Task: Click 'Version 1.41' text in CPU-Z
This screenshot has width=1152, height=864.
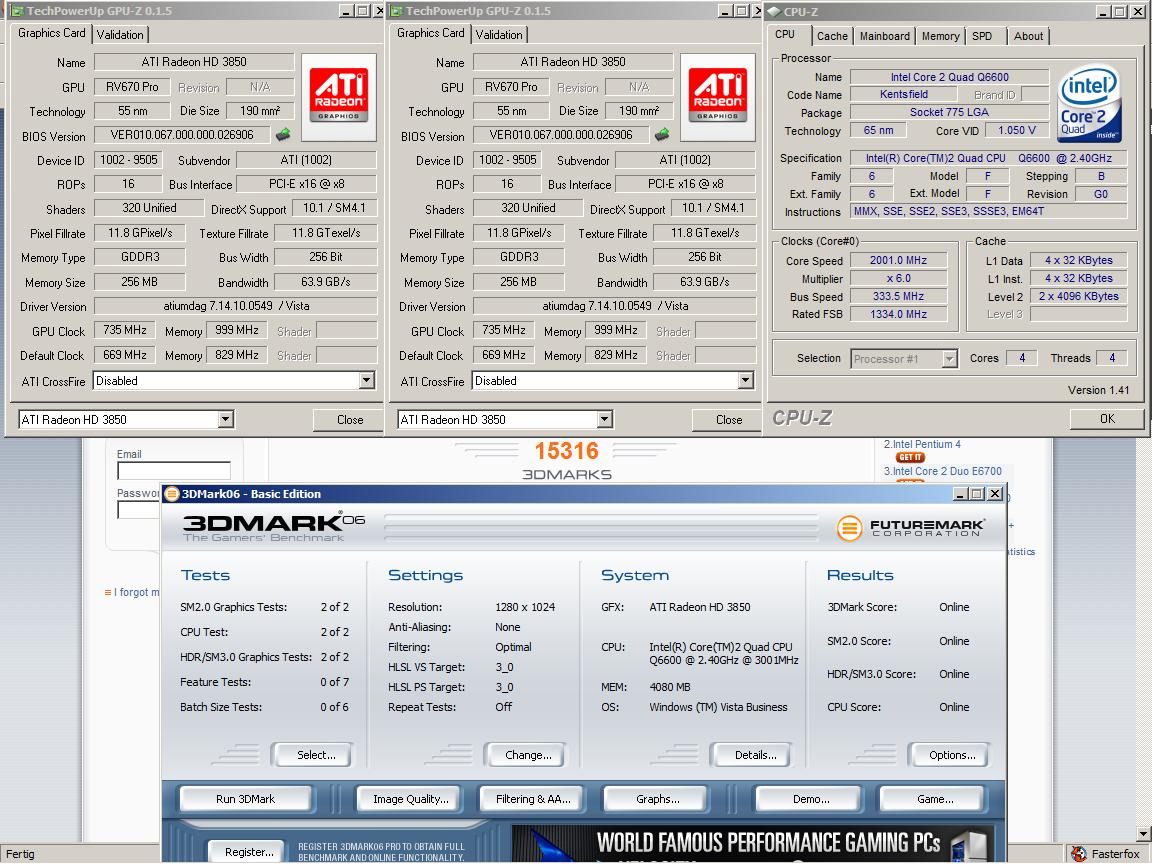Action: tap(1098, 390)
